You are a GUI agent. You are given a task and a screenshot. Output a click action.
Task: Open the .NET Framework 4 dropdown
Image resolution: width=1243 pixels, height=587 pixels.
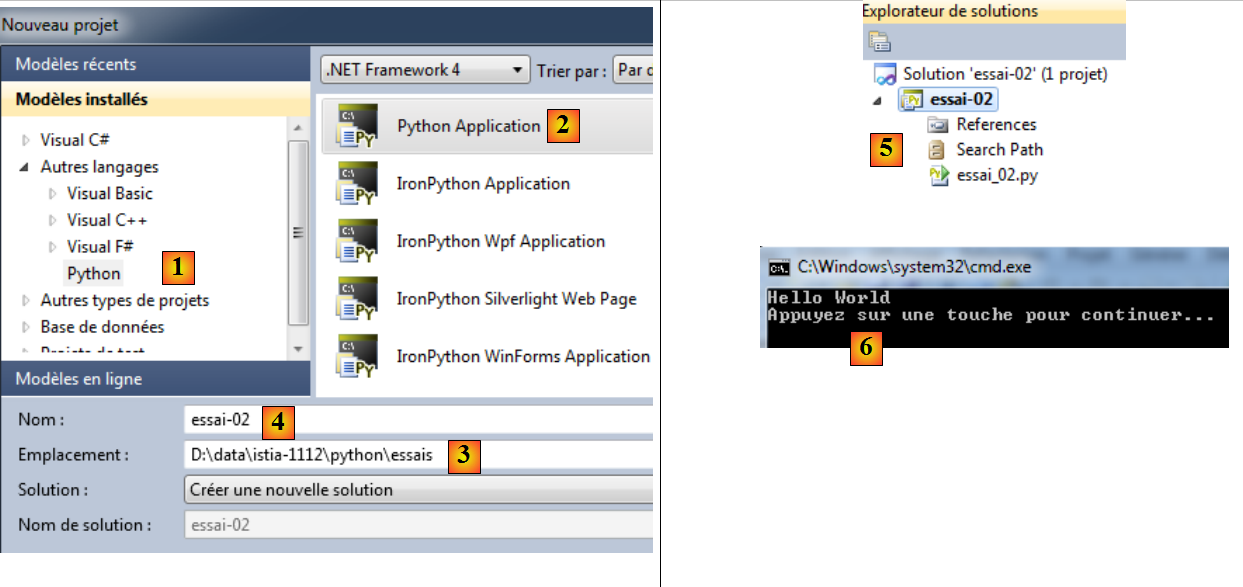point(517,70)
